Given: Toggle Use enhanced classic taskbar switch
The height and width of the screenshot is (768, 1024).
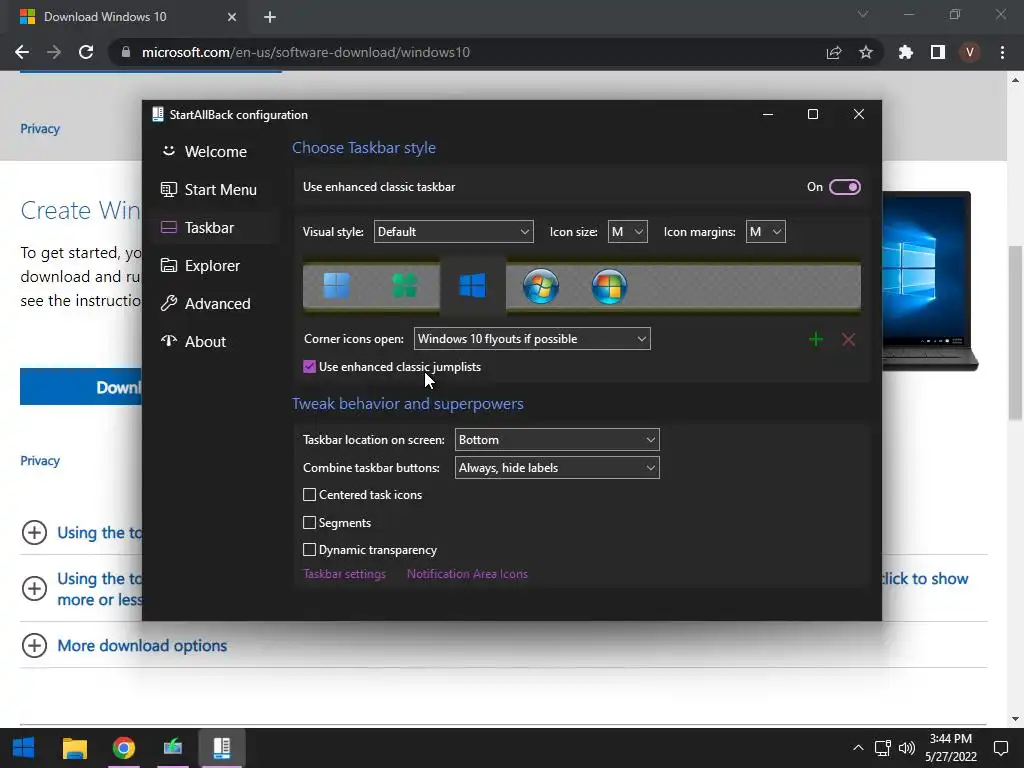Looking at the screenshot, I should point(844,187).
